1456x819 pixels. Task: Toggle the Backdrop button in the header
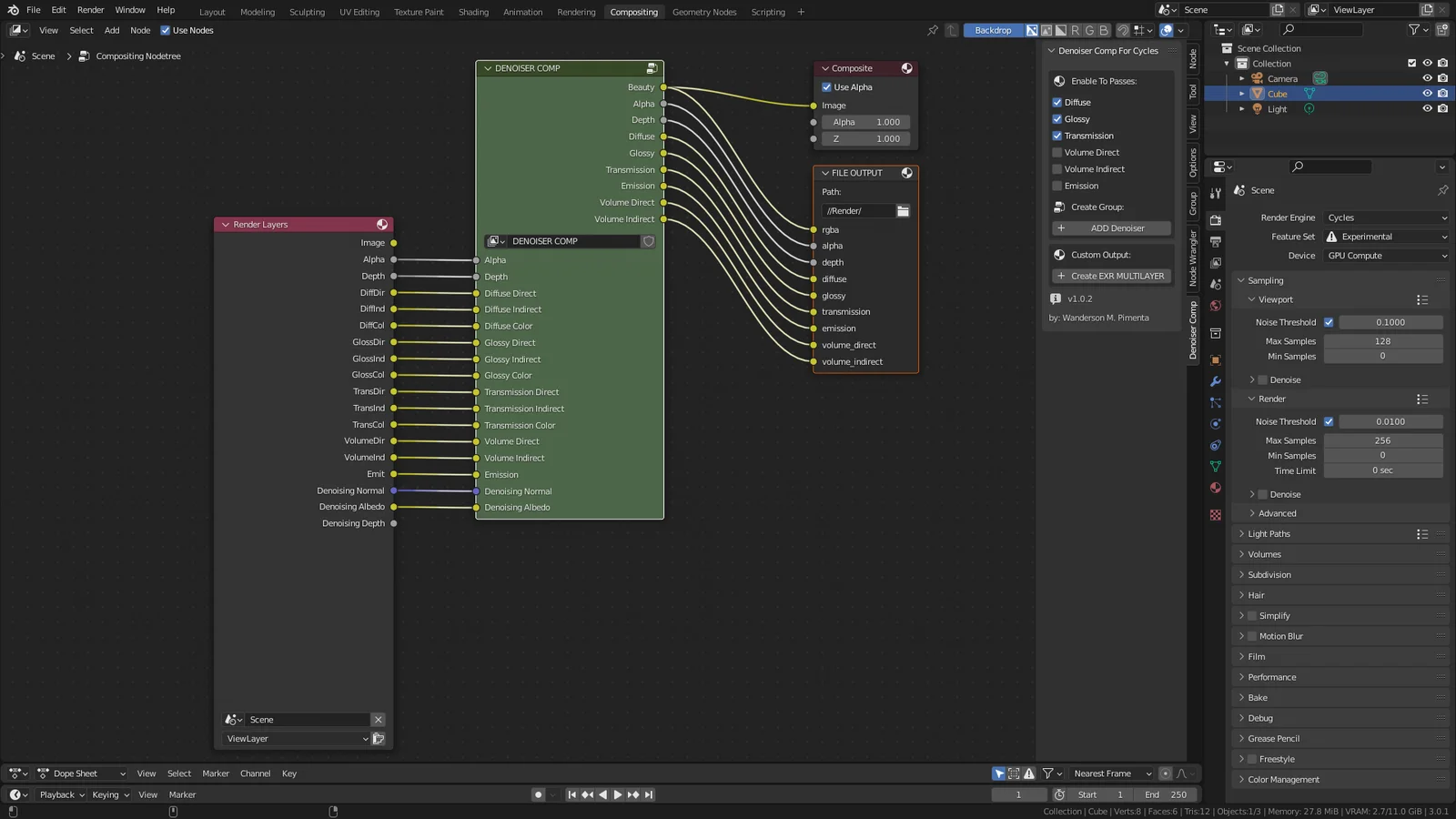(x=994, y=30)
